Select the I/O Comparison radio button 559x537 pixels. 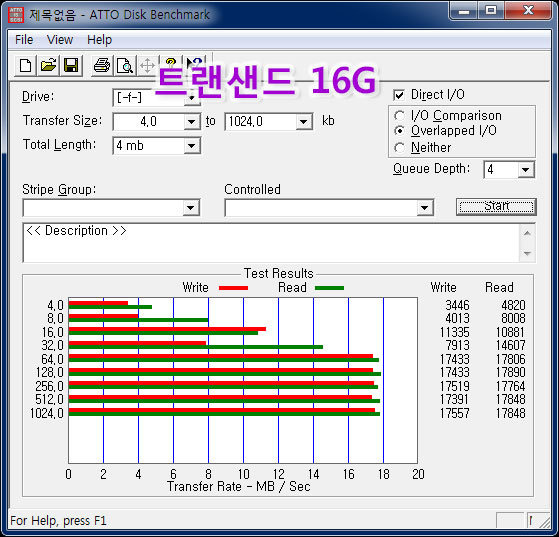click(399, 116)
